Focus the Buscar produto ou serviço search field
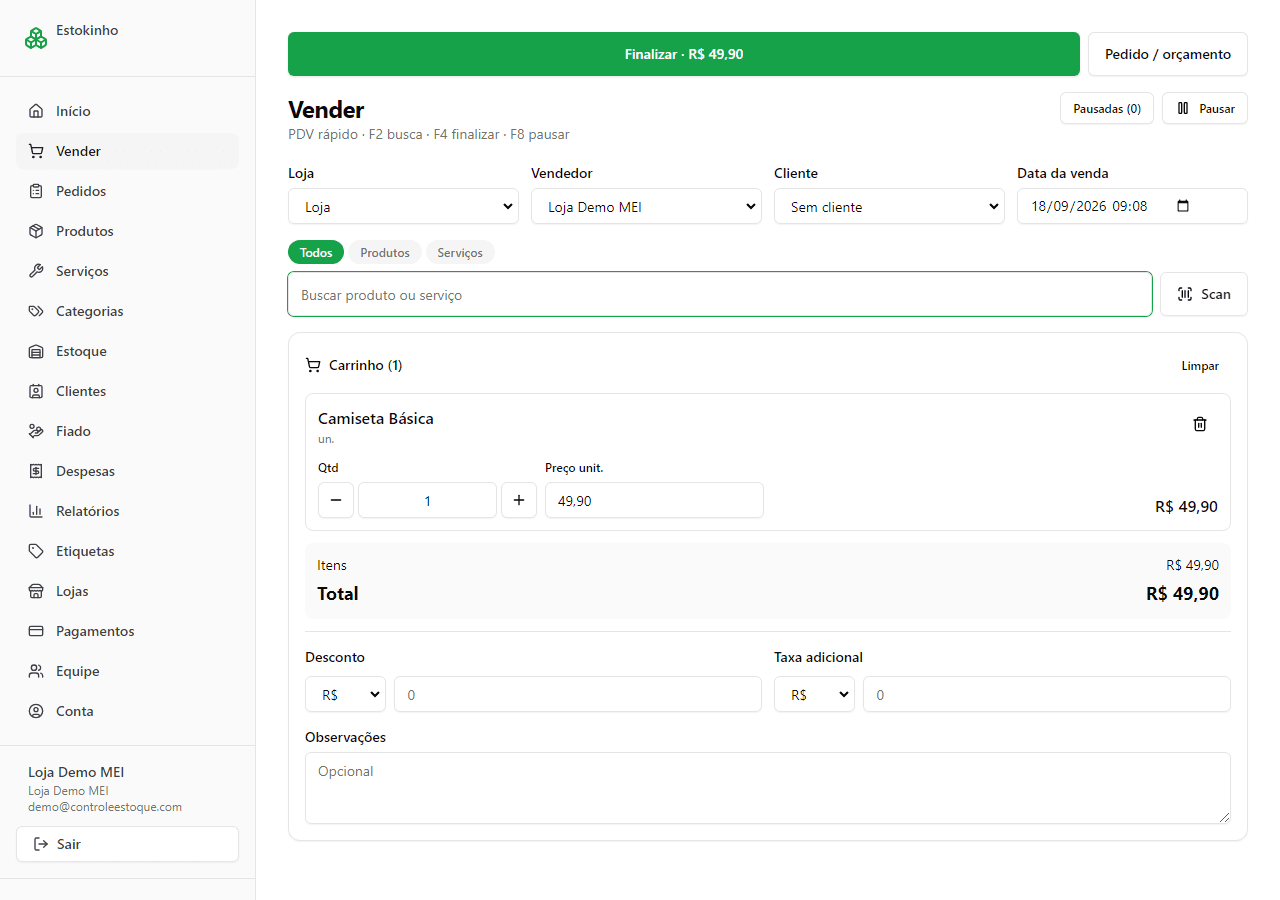The image size is (1280, 900). (x=720, y=294)
